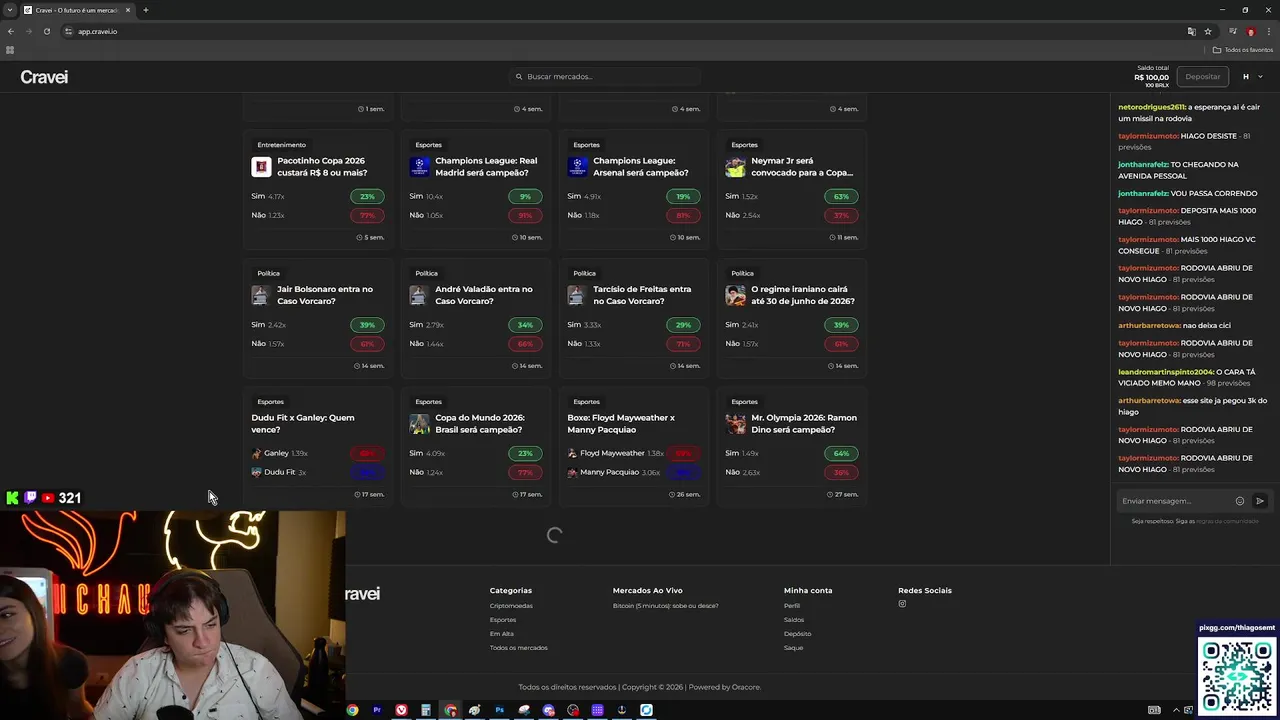
Task: Open the apps grid icon in bookmarks bar
Action: [10, 50]
